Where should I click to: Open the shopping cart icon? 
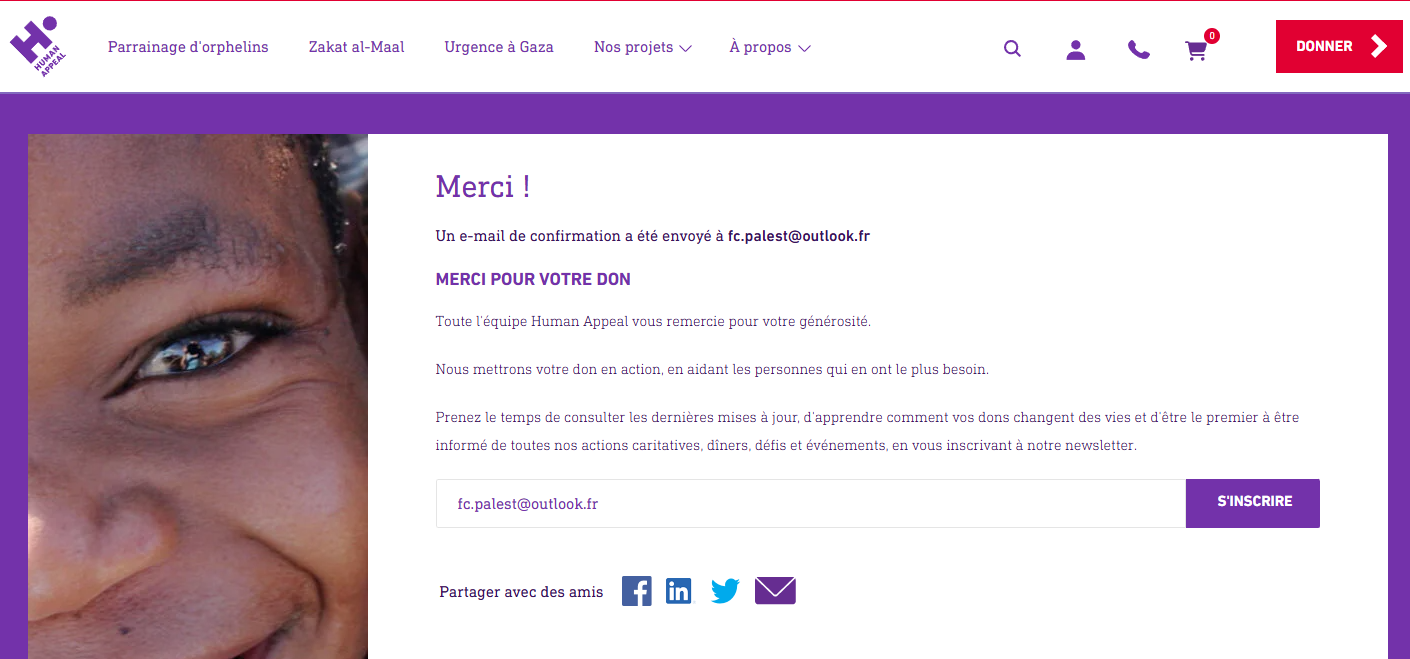(x=1196, y=50)
